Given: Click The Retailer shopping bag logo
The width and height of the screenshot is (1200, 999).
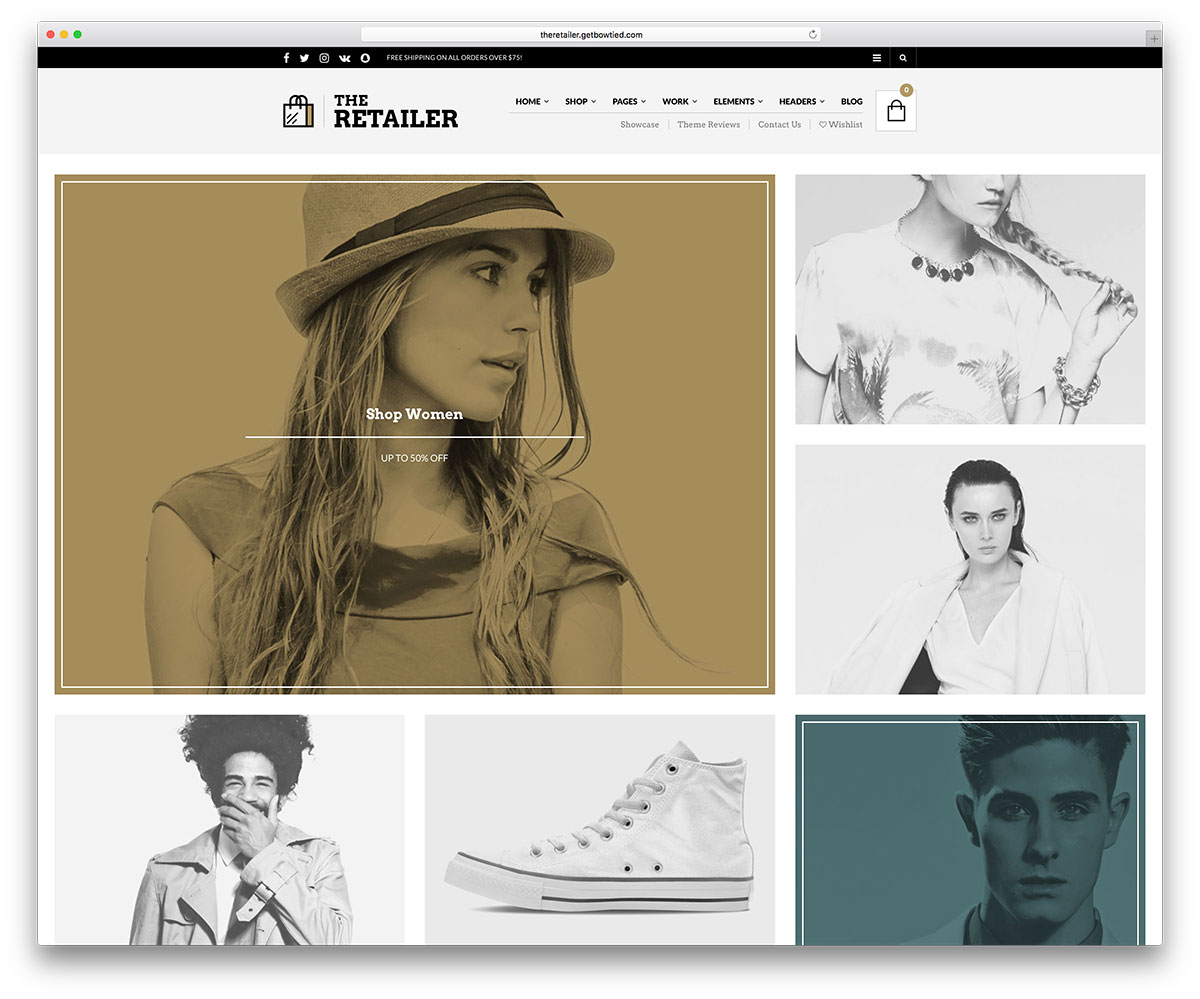Looking at the screenshot, I should [x=298, y=111].
